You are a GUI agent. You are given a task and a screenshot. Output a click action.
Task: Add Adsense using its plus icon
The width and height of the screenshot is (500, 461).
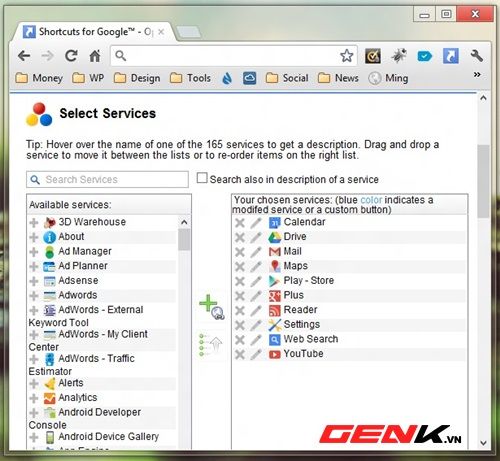(x=34, y=281)
